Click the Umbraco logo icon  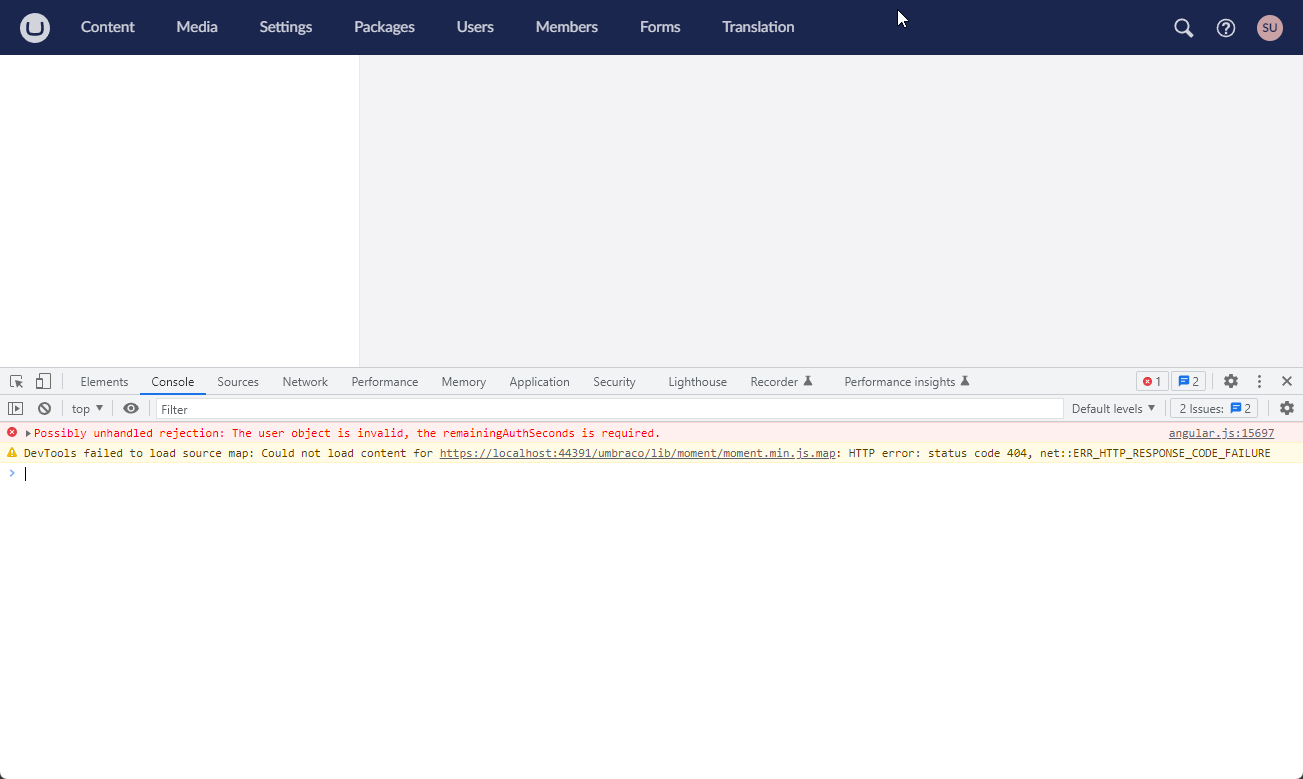point(35,28)
